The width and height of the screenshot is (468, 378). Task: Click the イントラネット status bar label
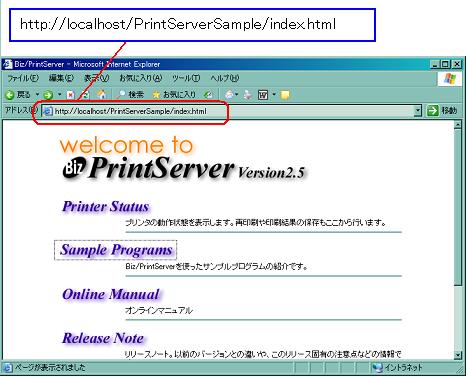(403, 368)
